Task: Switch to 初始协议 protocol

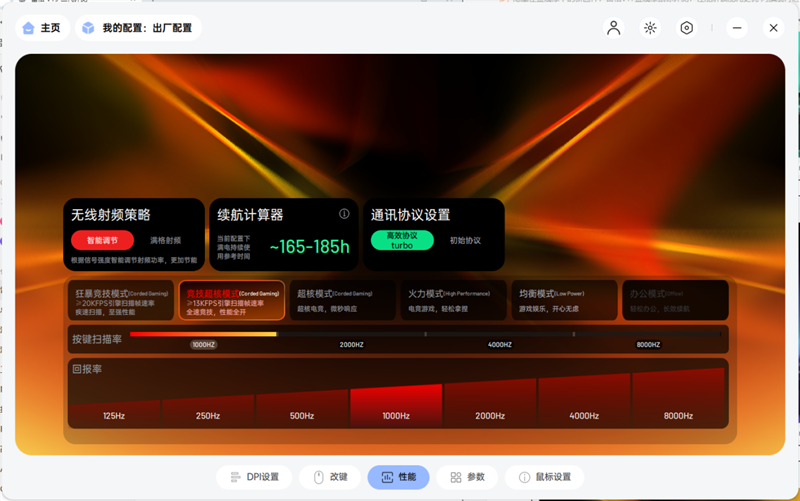Action: tap(465, 240)
